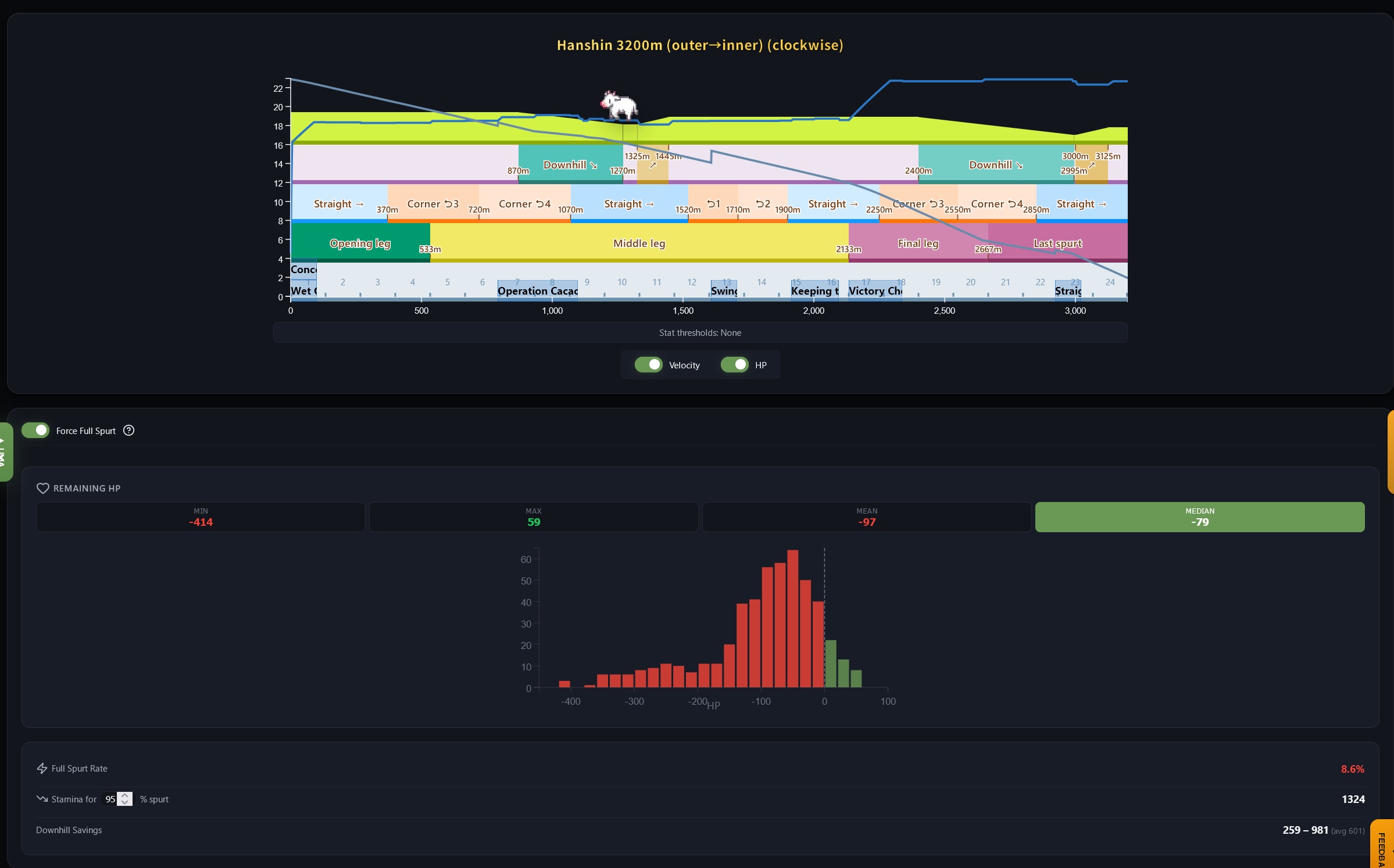Toggle off the Velocity line
Screen dimensions: 1394x868
tap(648, 365)
